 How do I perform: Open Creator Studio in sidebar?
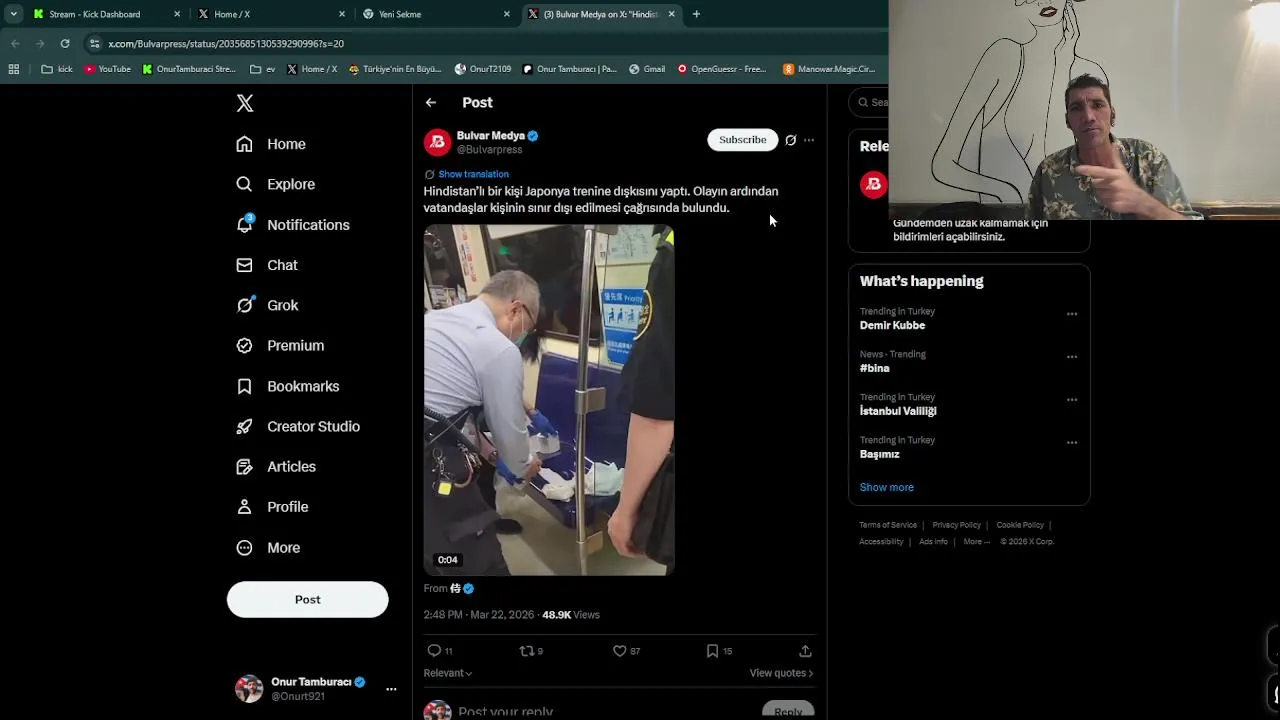pos(298,426)
